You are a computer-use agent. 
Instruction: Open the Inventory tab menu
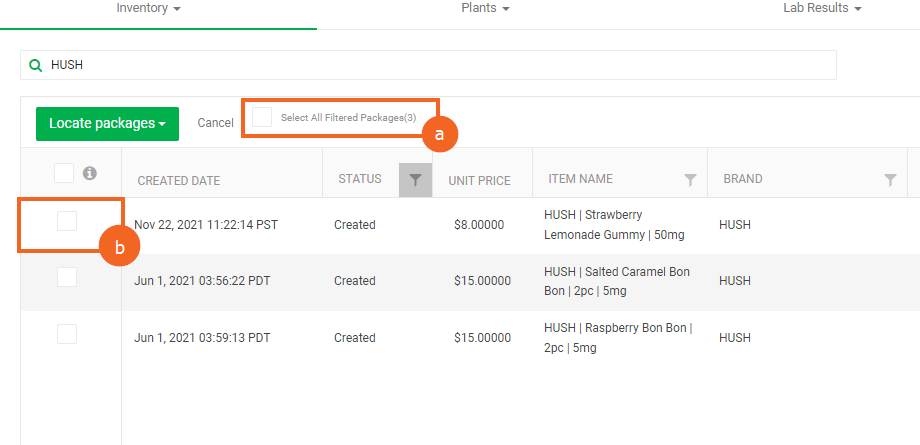coord(148,8)
